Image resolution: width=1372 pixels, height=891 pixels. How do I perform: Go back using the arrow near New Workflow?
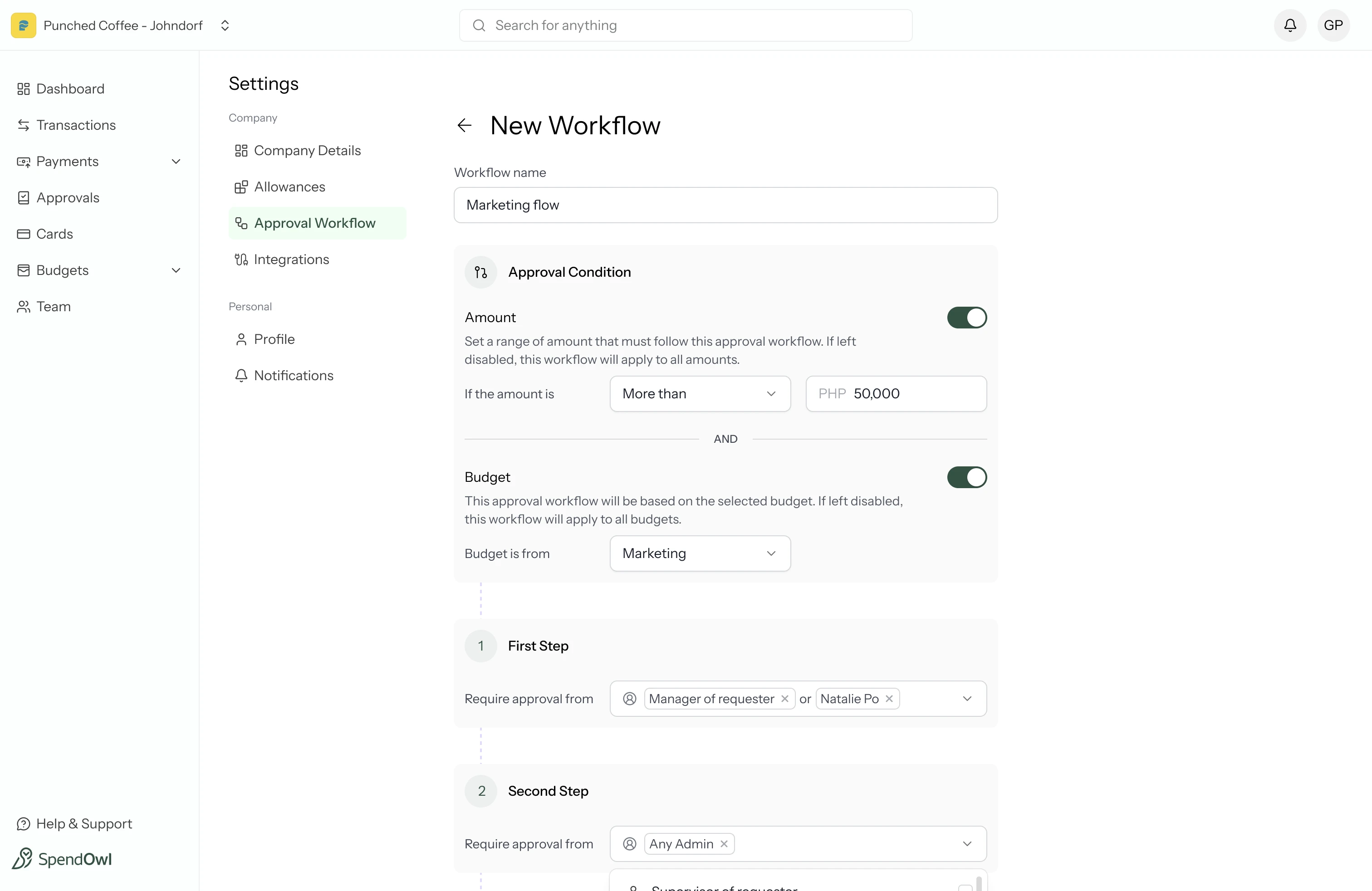coord(465,125)
